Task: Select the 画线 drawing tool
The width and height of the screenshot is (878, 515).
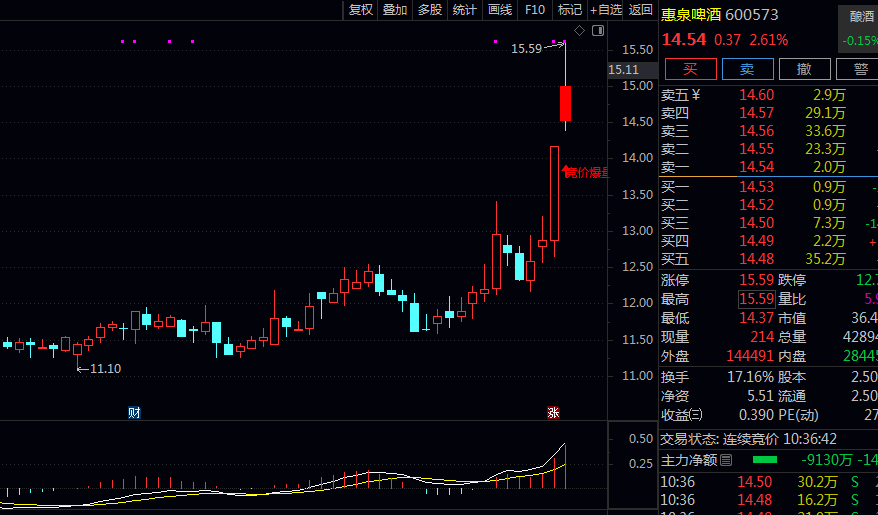Action: click(499, 10)
